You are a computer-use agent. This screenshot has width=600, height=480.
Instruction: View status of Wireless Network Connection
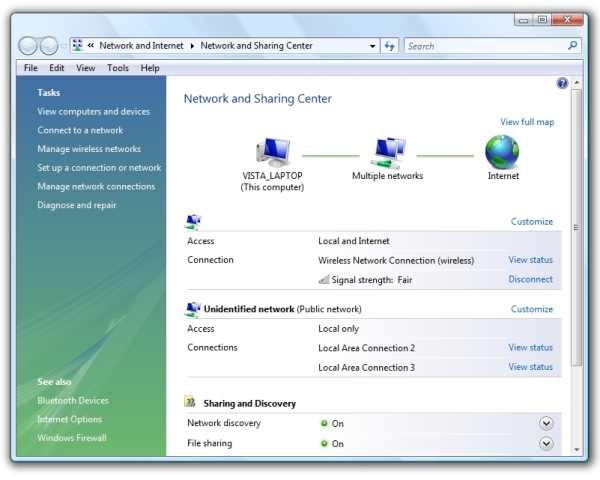(x=530, y=260)
